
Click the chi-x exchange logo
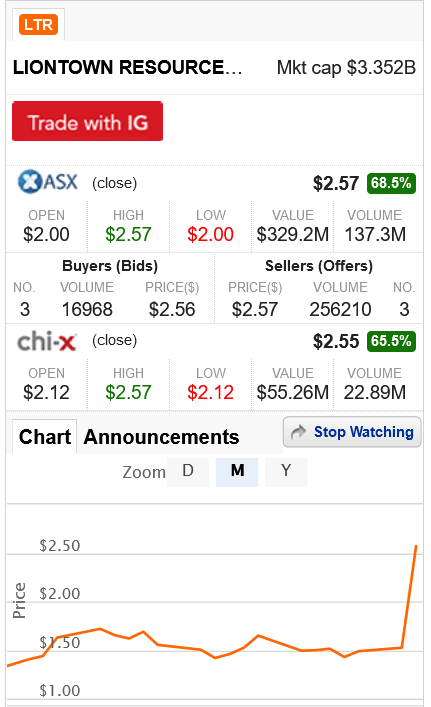(x=47, y=341)
